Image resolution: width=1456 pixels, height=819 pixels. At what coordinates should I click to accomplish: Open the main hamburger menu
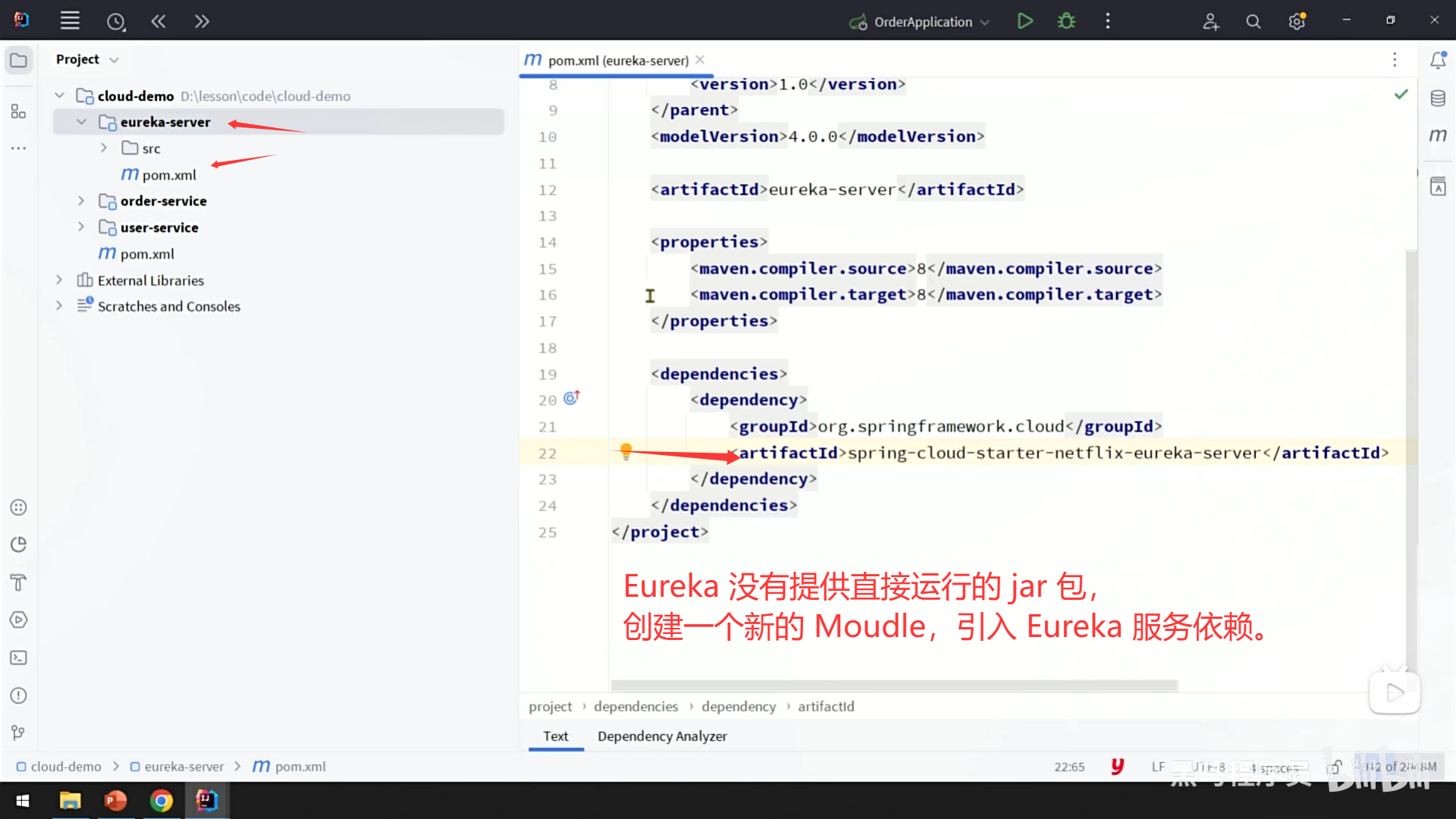(x=70, y=21)
